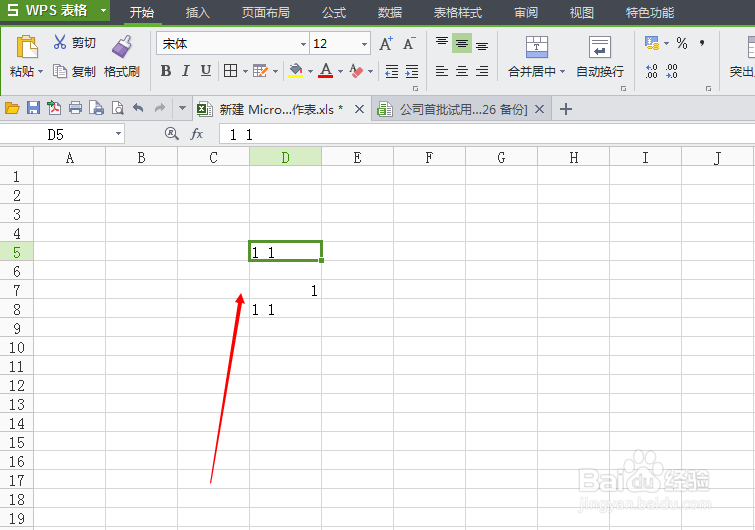The image size is (755, 530).
Task: Click the fx insert function icon
Action: (x=196, y=134)
